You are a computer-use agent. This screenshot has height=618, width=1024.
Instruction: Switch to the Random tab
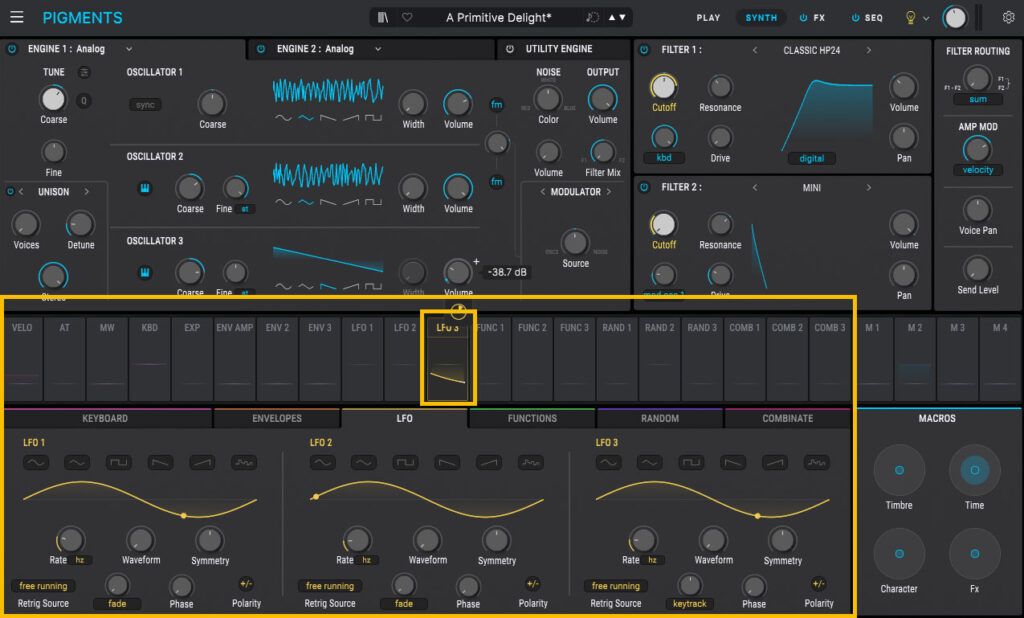[x=660, y=418]
